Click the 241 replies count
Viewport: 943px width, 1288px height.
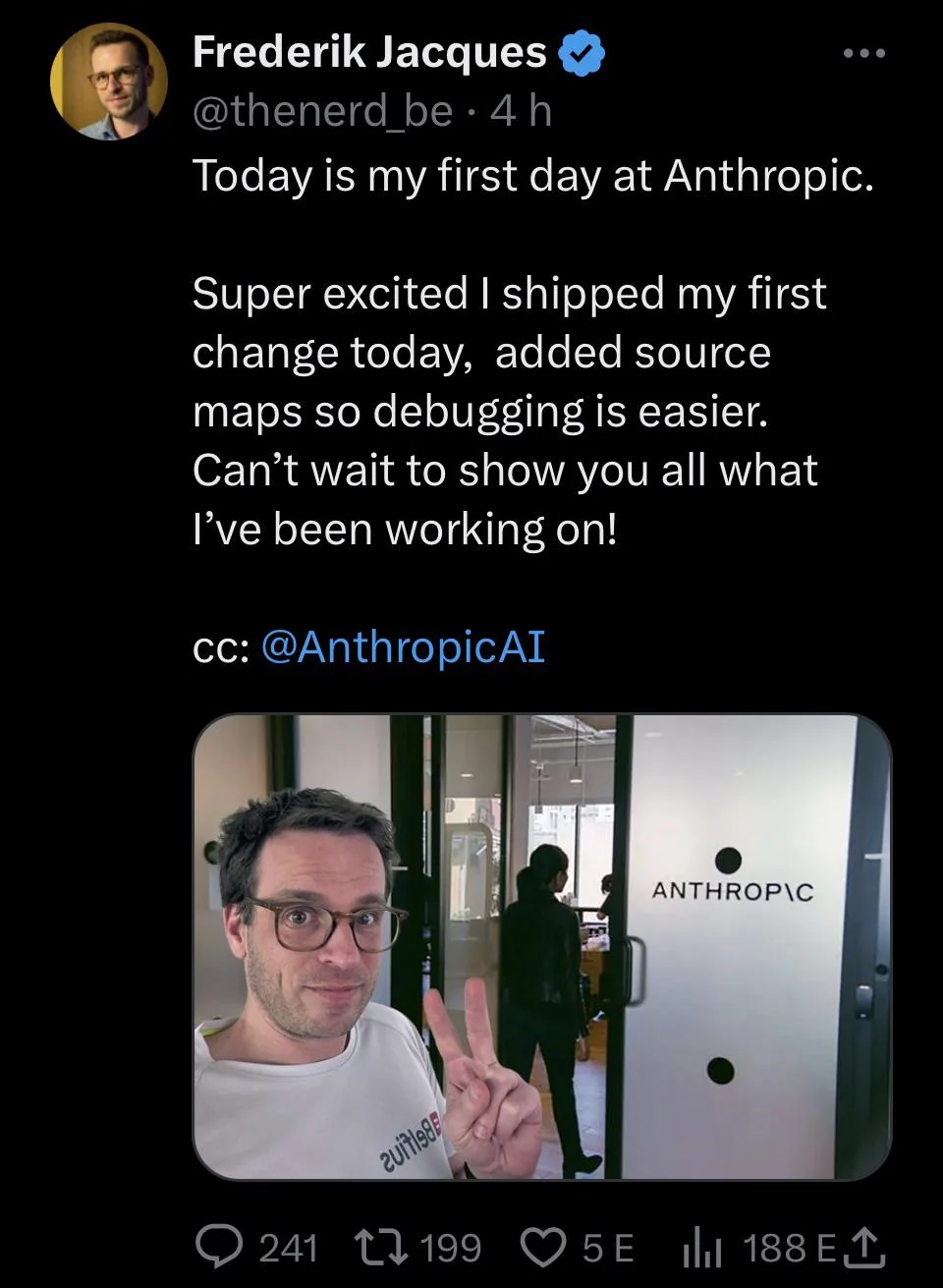pos(287,1248)
